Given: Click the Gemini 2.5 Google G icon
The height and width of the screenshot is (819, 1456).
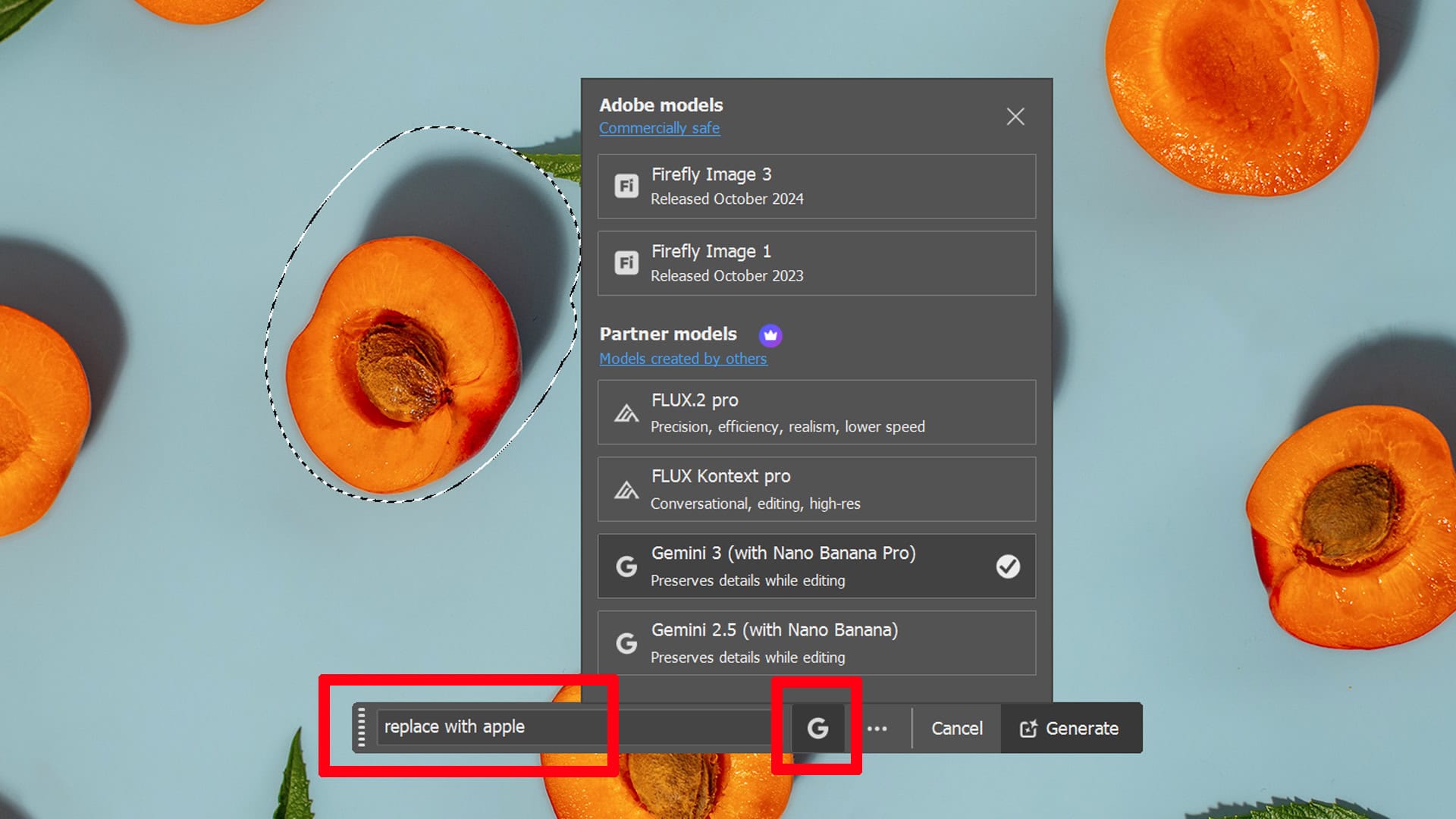Looking at the screenshot, I should pyautogui.click(x=626, y=643).
